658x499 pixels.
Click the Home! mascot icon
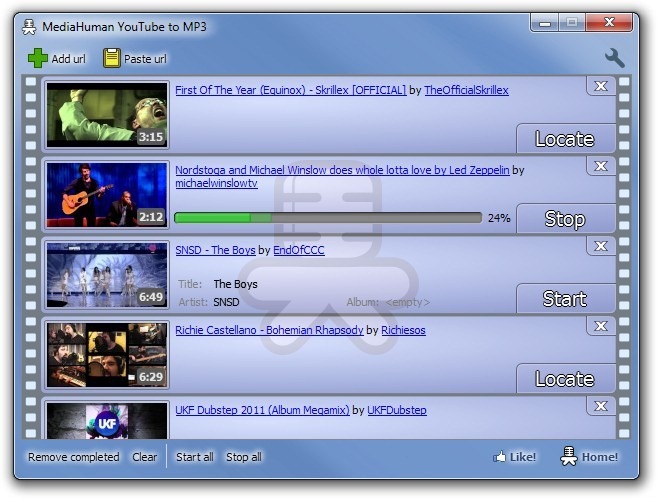click(x=569, y=456)
